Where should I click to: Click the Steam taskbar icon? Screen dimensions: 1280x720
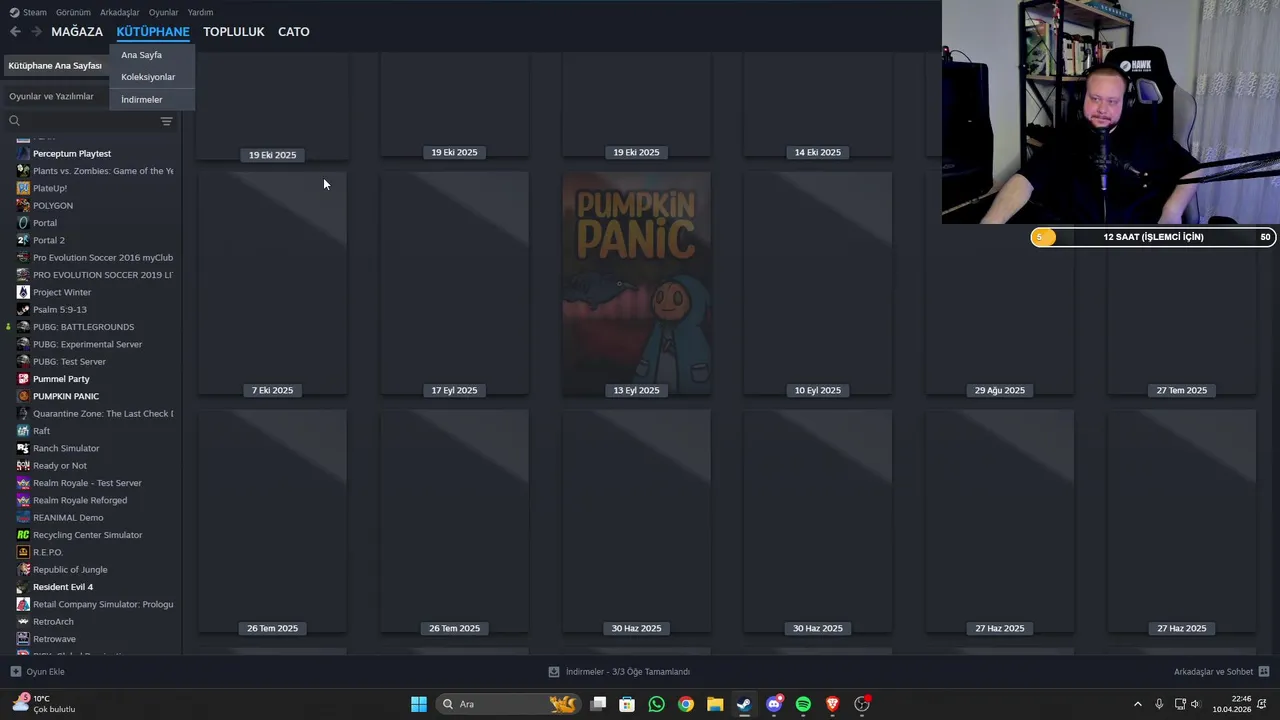tap(744, 704)
